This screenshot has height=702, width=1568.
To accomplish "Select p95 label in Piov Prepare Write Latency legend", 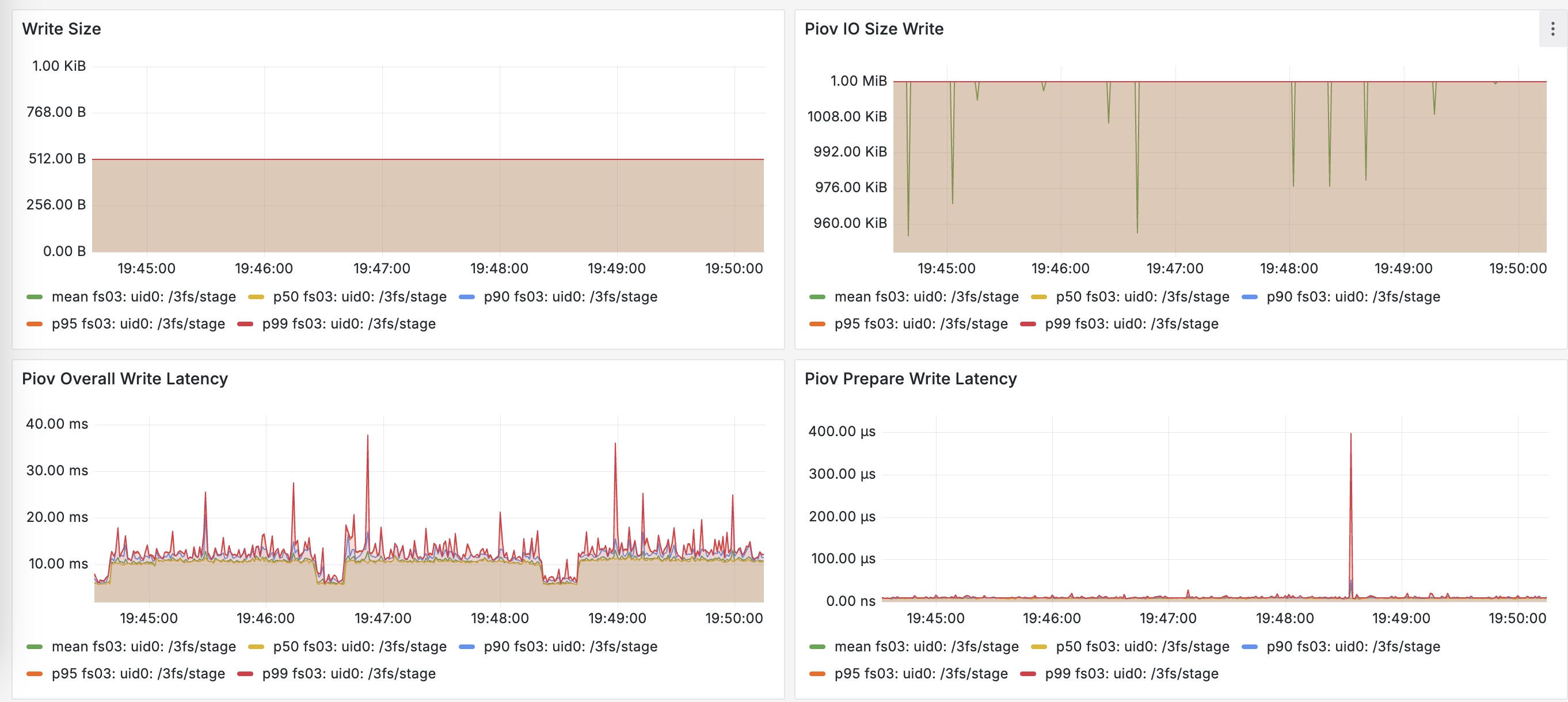I will pos(921,673).
